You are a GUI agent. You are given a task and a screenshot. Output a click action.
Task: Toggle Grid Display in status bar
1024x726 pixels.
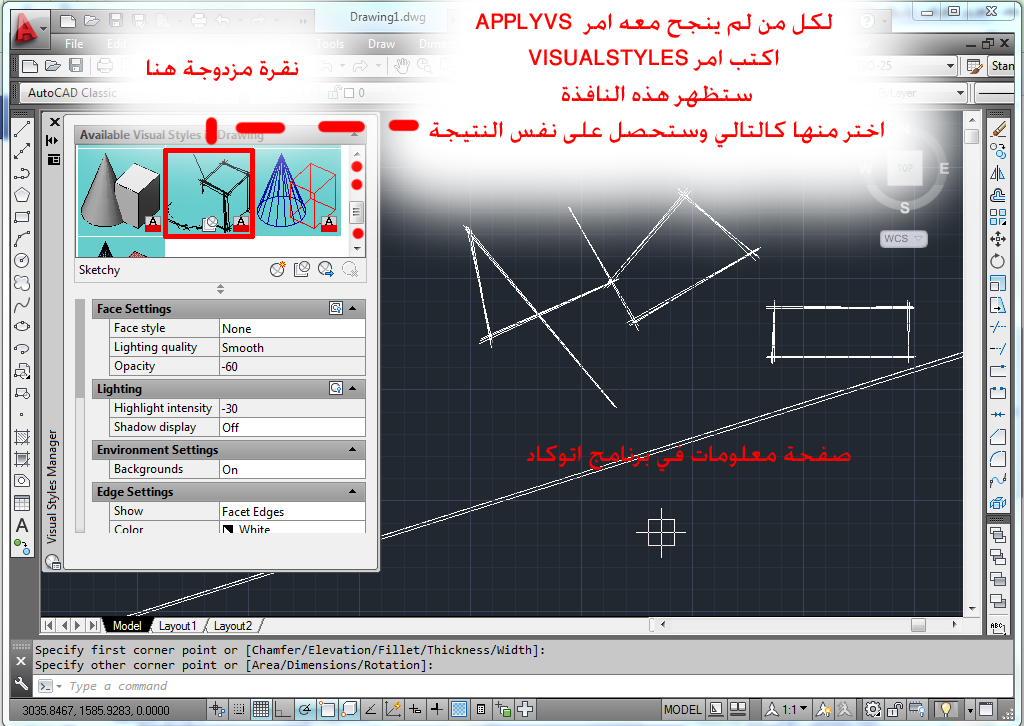click(261, 709)
